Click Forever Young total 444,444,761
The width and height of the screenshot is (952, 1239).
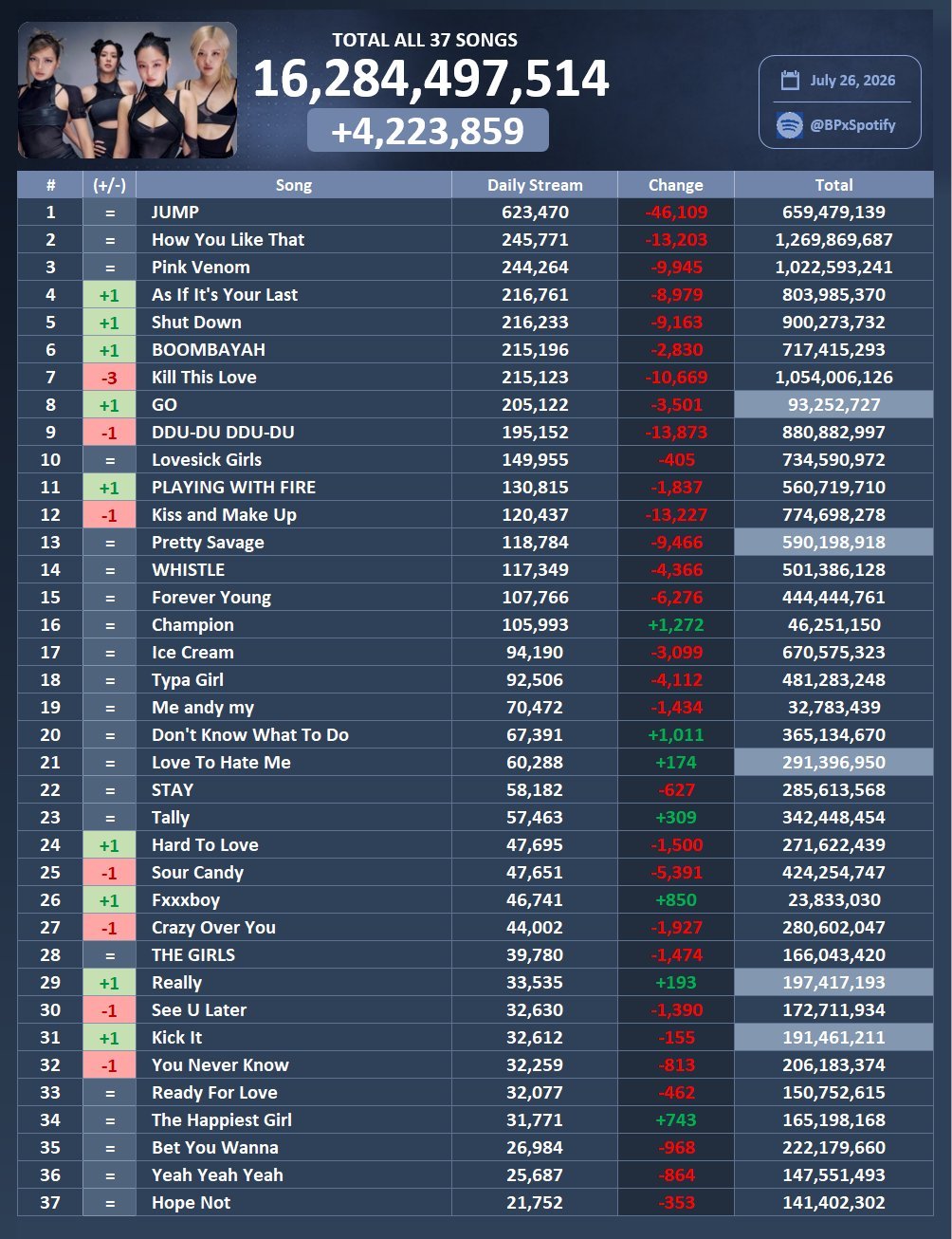pyautogui.click(x=834, y=598)
